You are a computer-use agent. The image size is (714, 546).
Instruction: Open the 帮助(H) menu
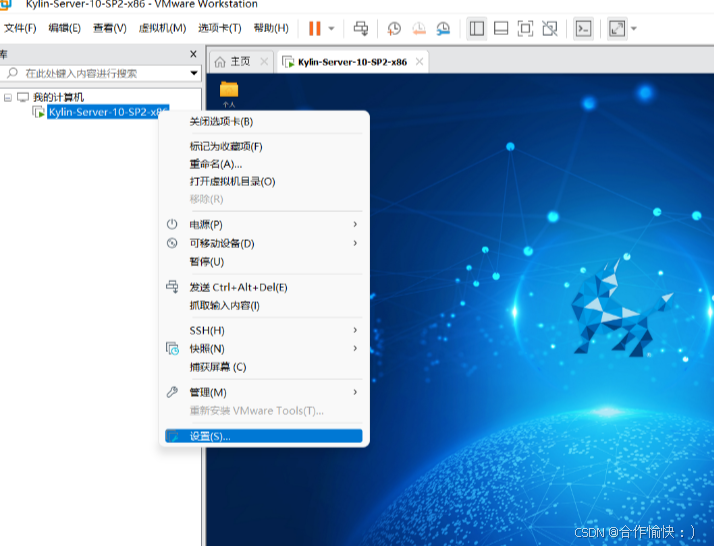click(271, 28)
